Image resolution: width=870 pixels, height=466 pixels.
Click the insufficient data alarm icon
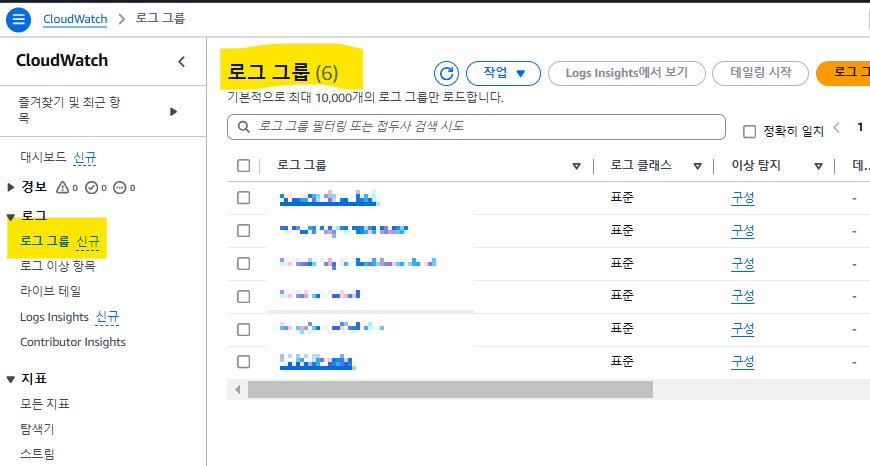pos(119,188)
